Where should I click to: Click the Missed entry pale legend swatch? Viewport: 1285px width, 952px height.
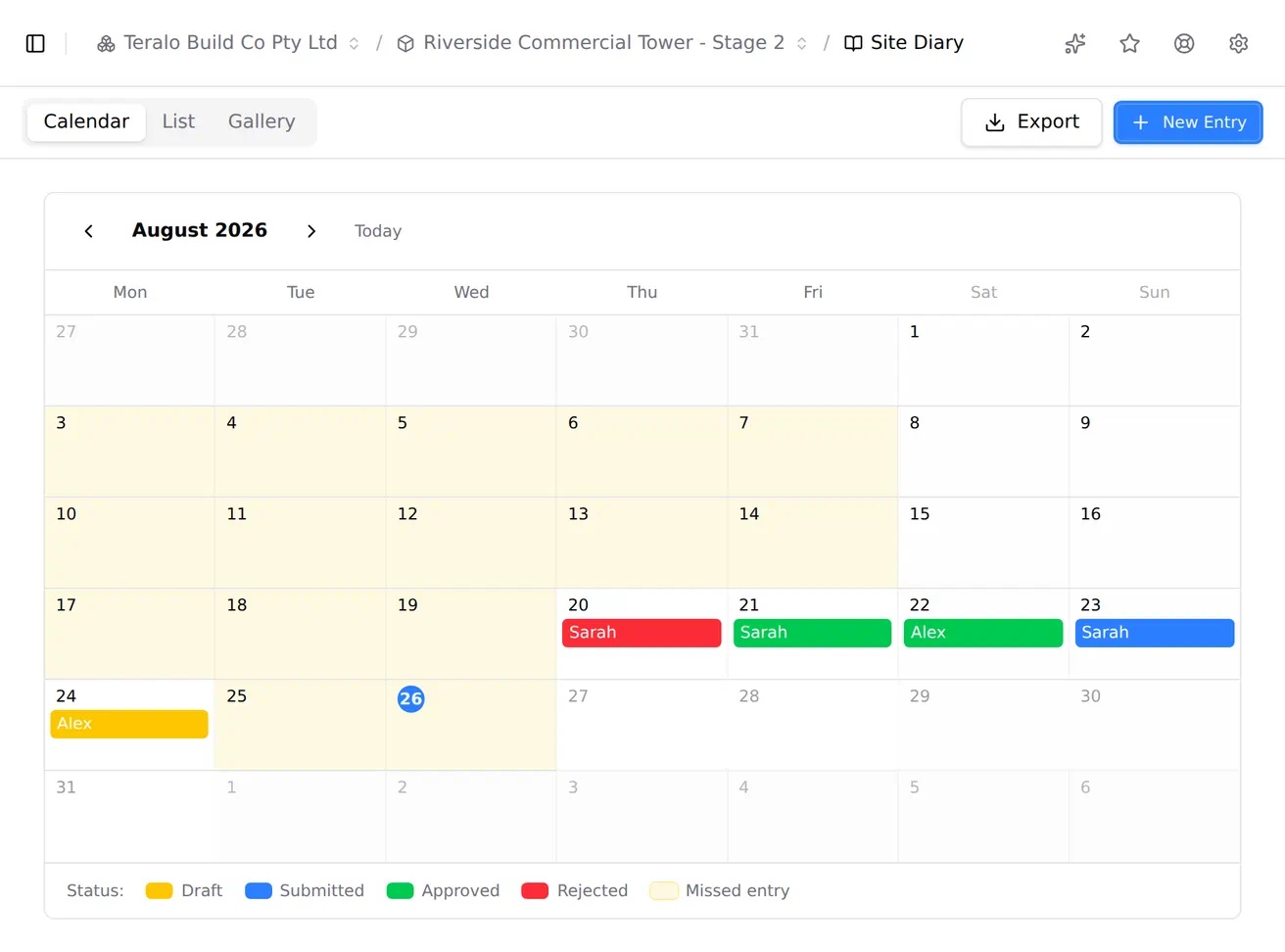(x=664, y=890)
